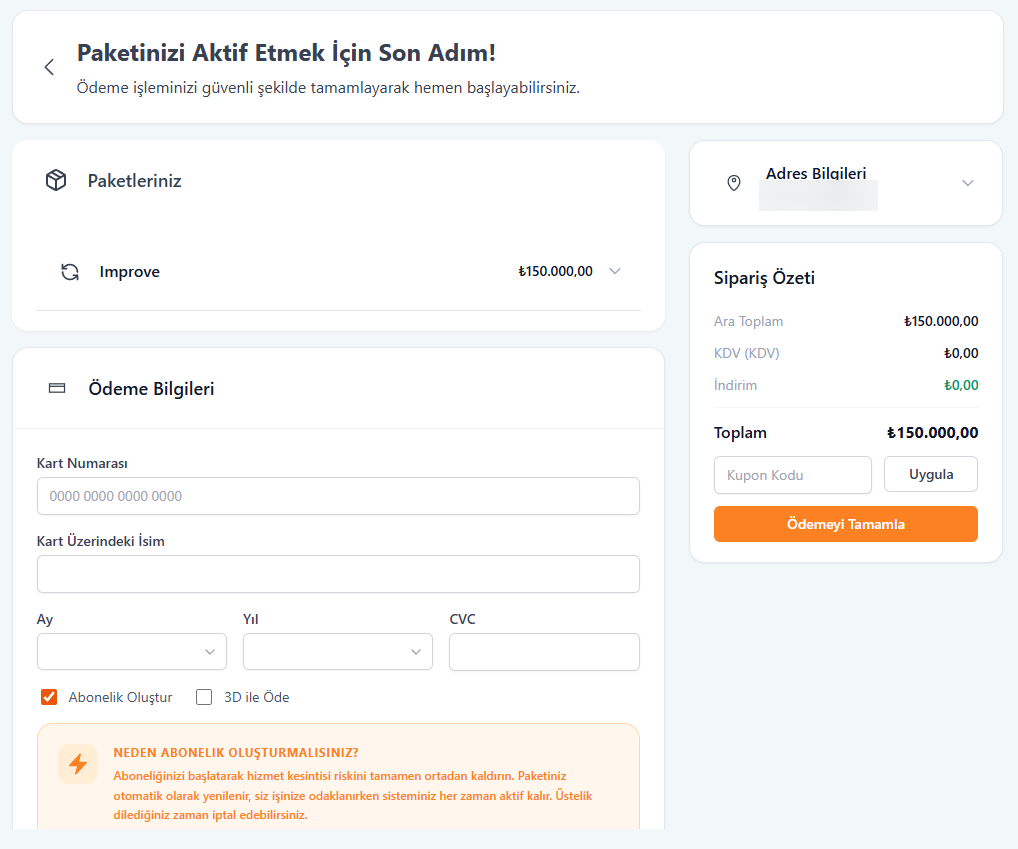Click the lightning bolt subscription icon
Image resolution: width=1018 pixels, height=849 pixels.
coord(78,764)
